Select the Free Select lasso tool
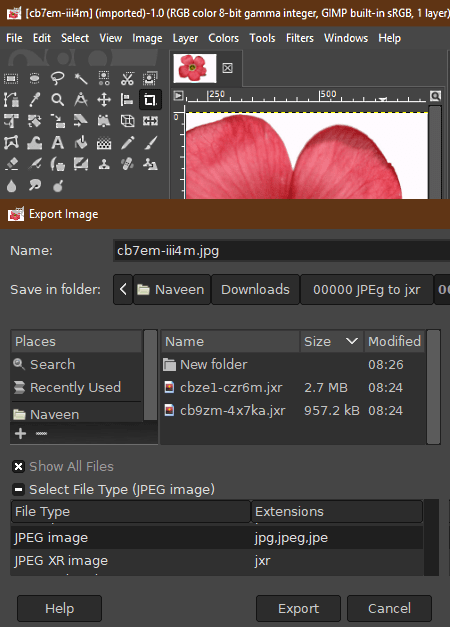Screen dimensions: 450x627 (x=58, y=78)
